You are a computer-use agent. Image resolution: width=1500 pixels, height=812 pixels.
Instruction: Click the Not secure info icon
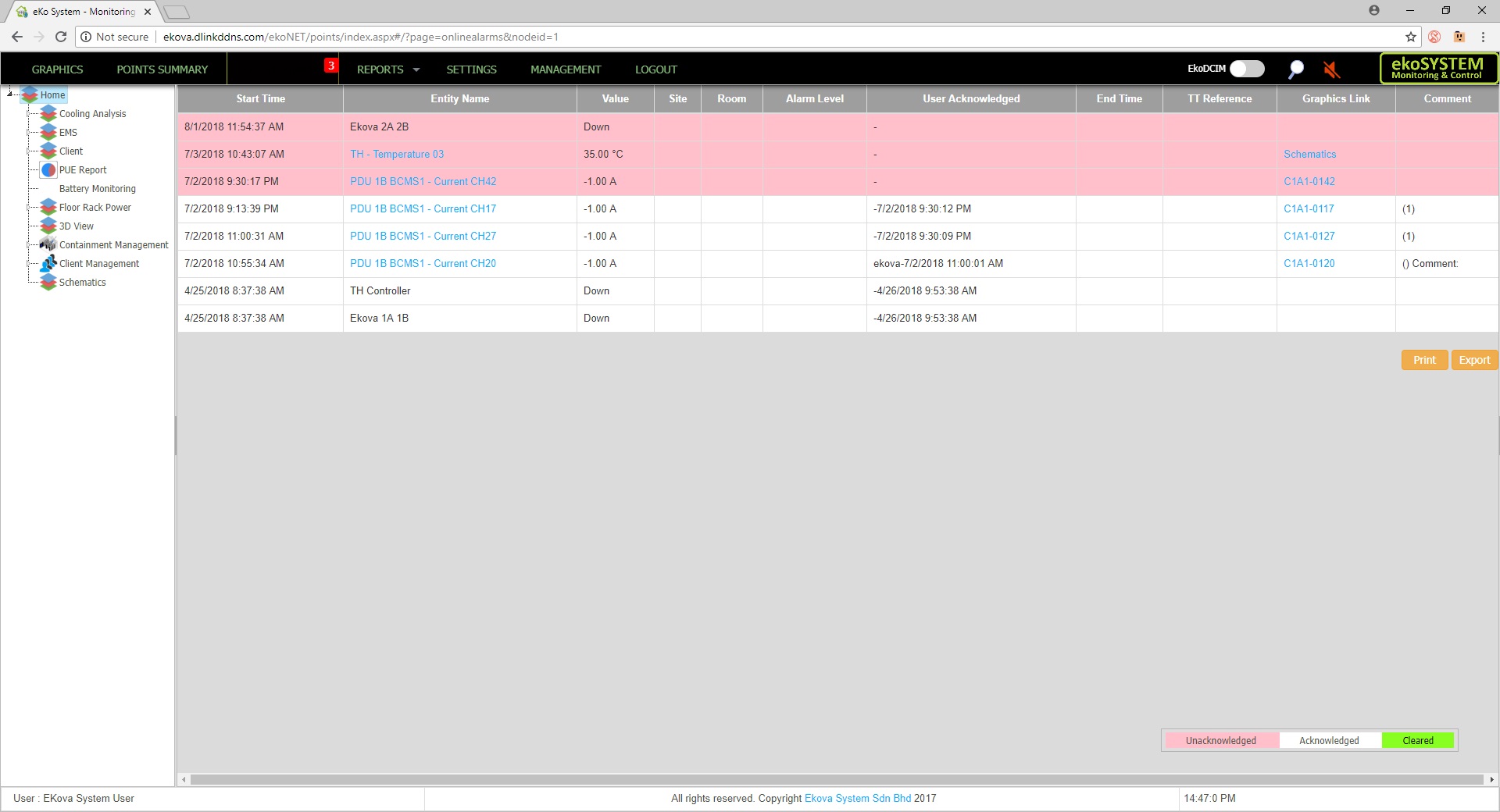coord(87,37)
